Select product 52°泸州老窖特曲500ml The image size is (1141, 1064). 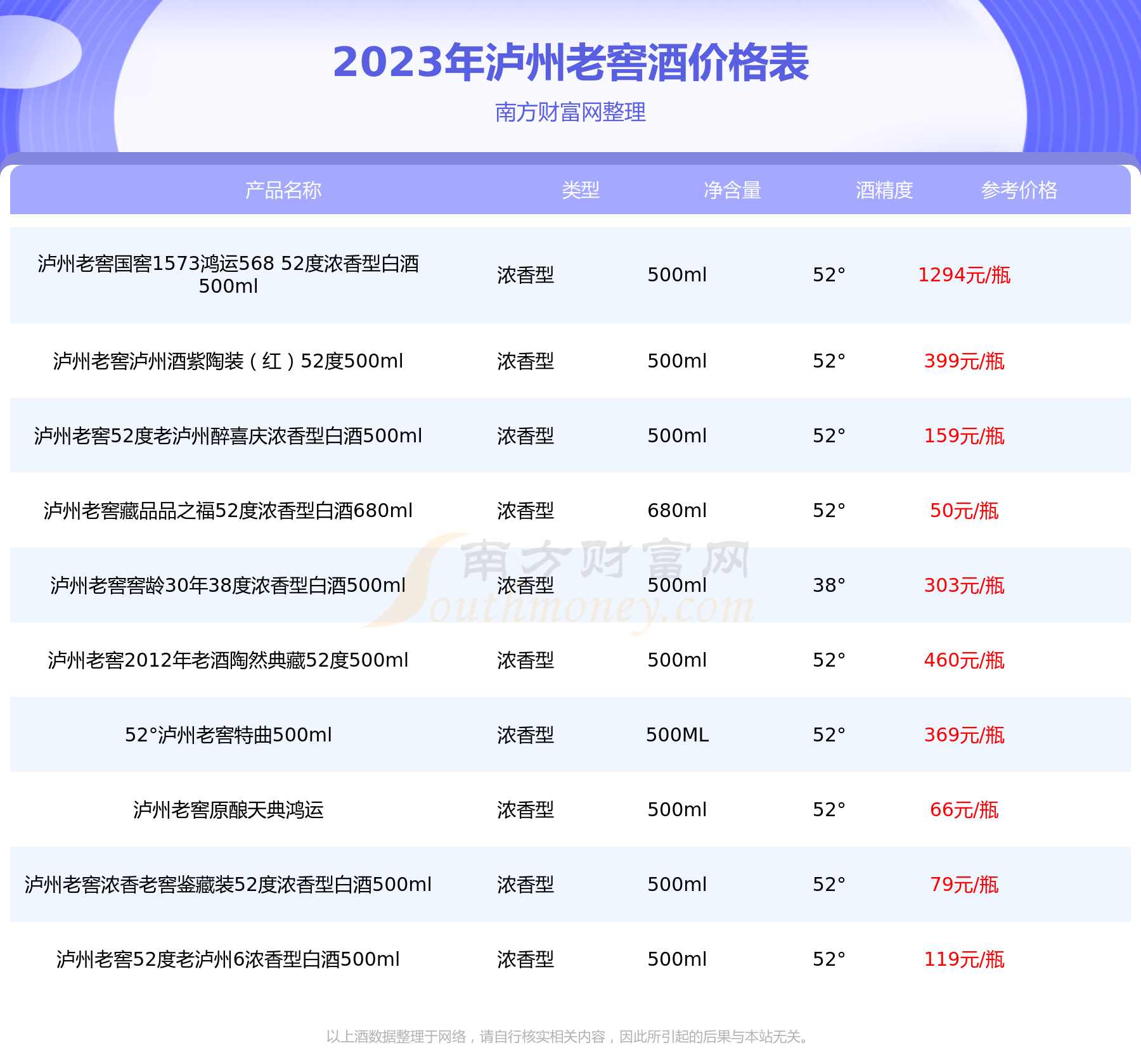tap(228, 735)
